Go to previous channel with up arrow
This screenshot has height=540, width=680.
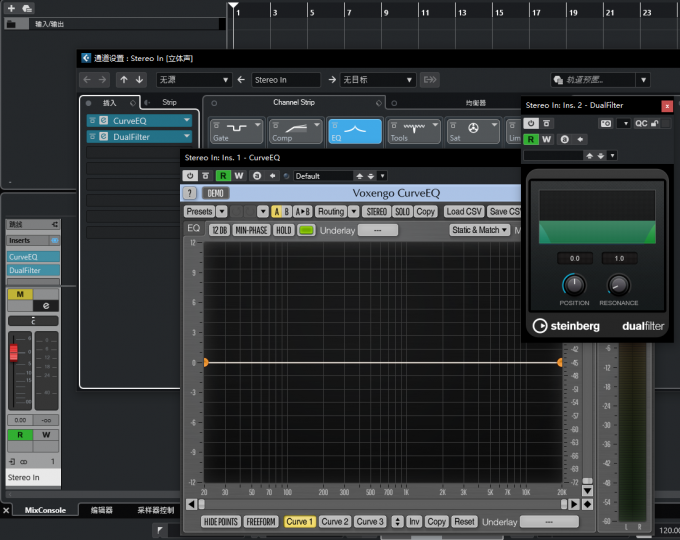coord(124,80)
